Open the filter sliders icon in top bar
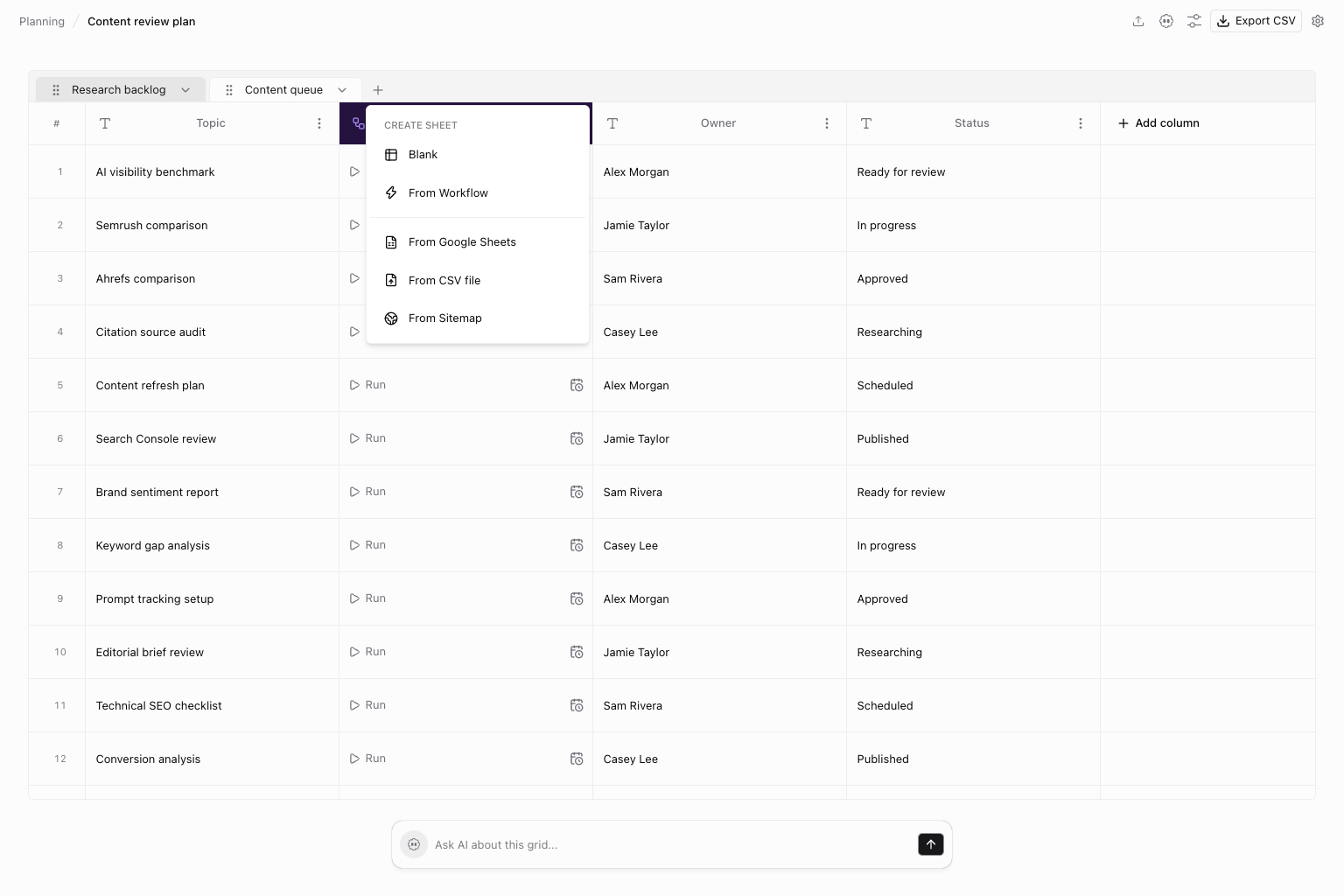This screenshot has height=896, width=1344. [x=1194, y=21]
